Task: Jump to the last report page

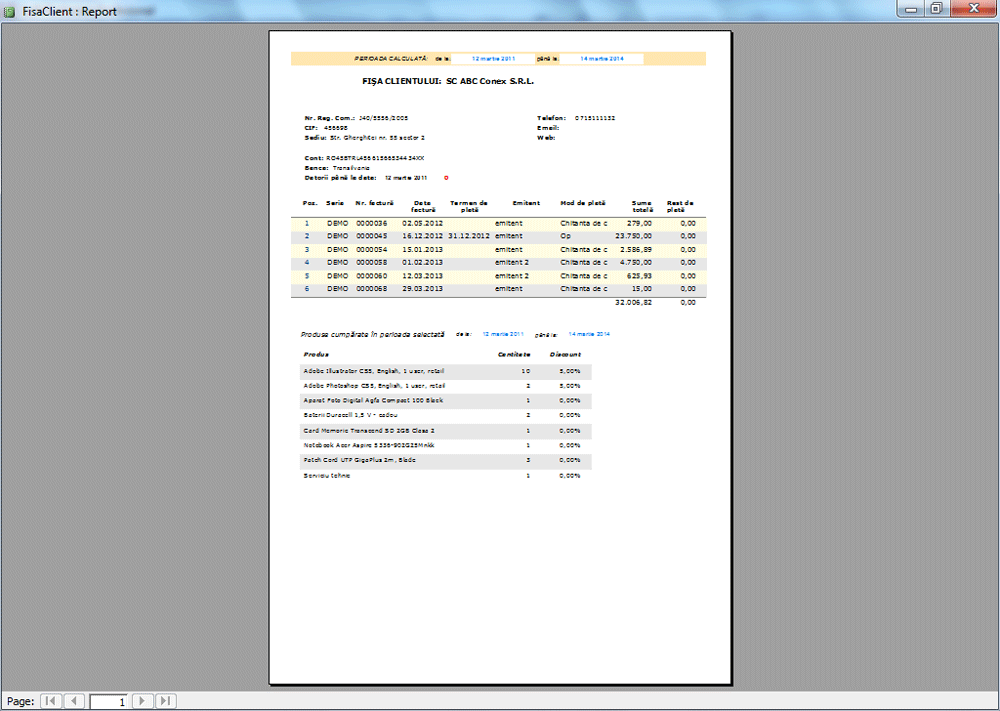Action: tap(167, 702)
